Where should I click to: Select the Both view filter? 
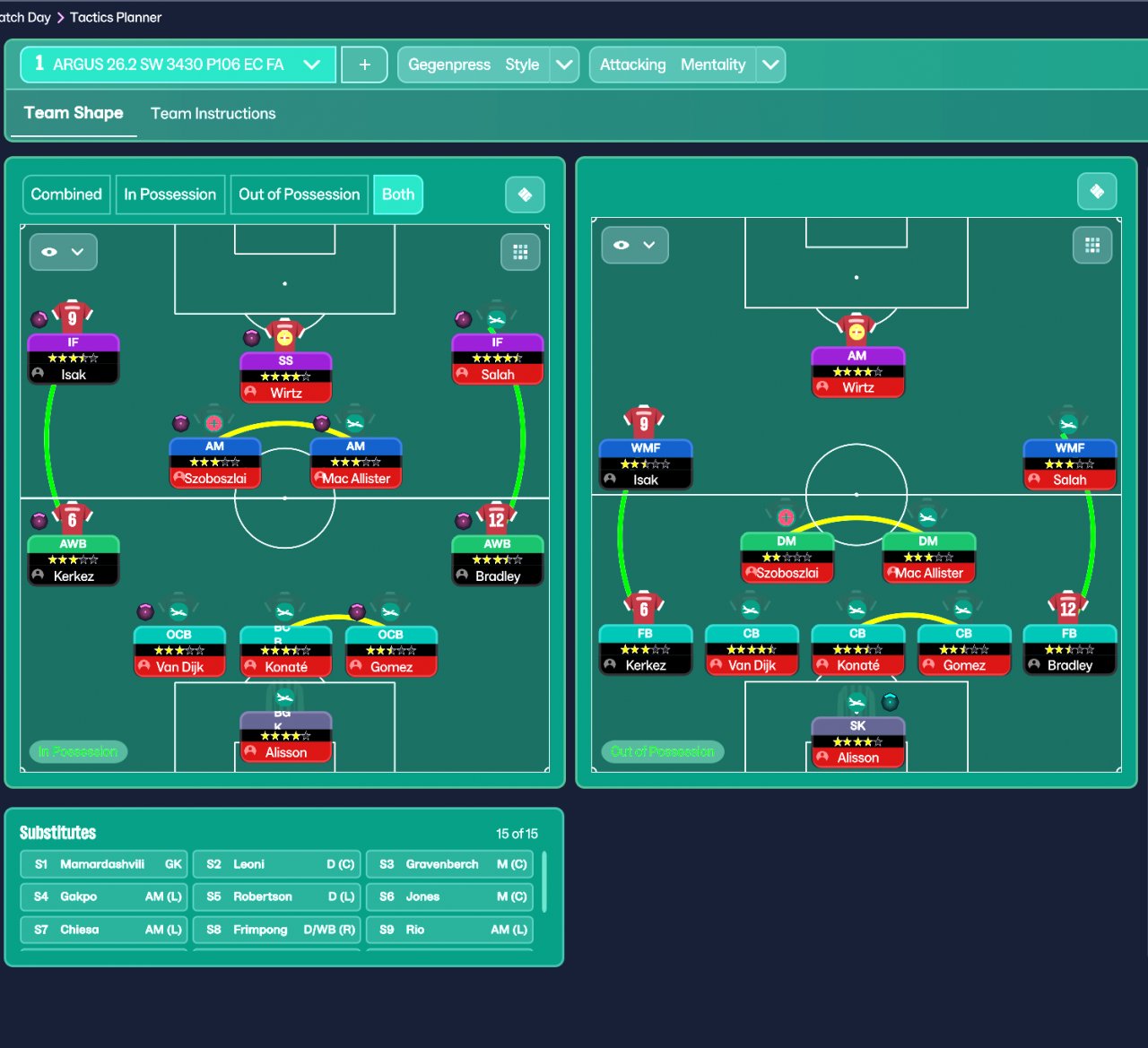coord(398,195)
